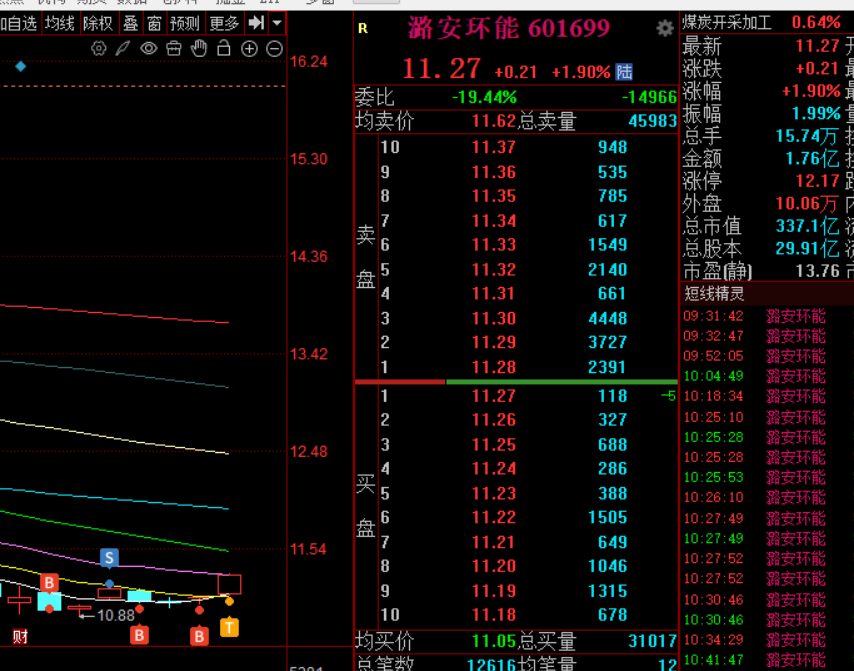854x671 pixels.
Task: Click the 委比 -19.44% value
Action: pyautogui.click(x=484, y=97)
